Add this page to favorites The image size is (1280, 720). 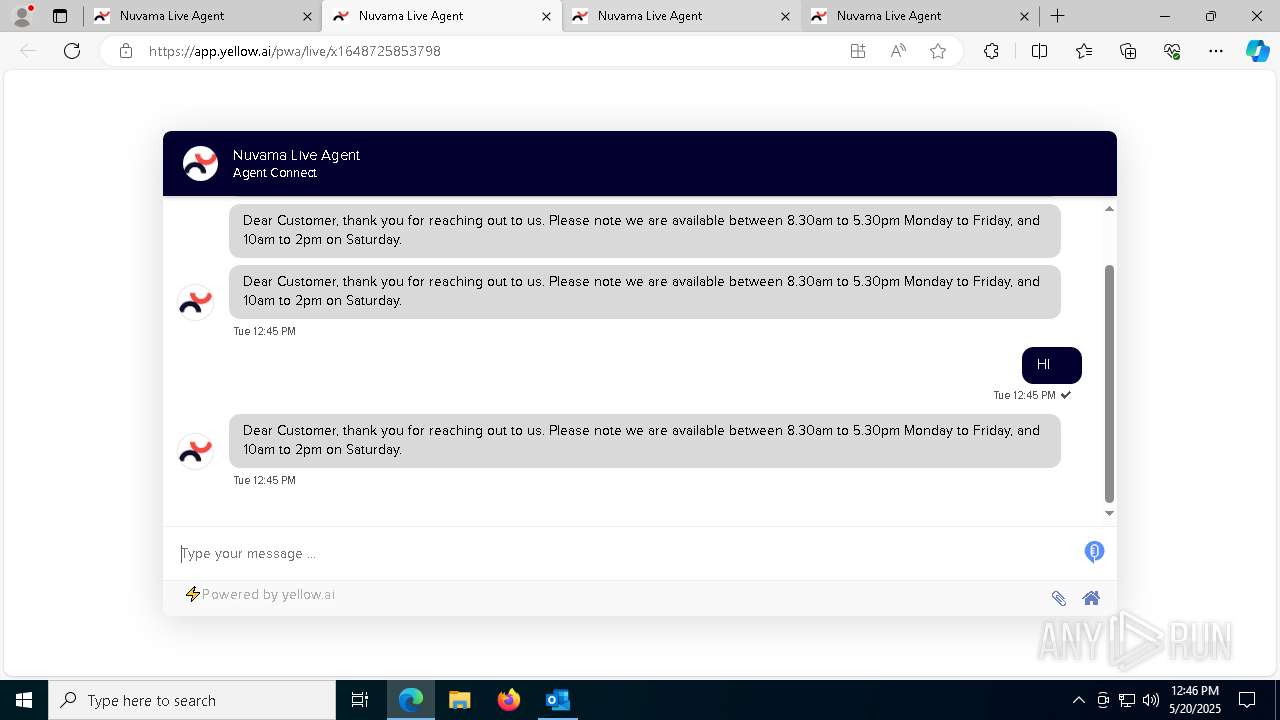(x=938, y=51)
